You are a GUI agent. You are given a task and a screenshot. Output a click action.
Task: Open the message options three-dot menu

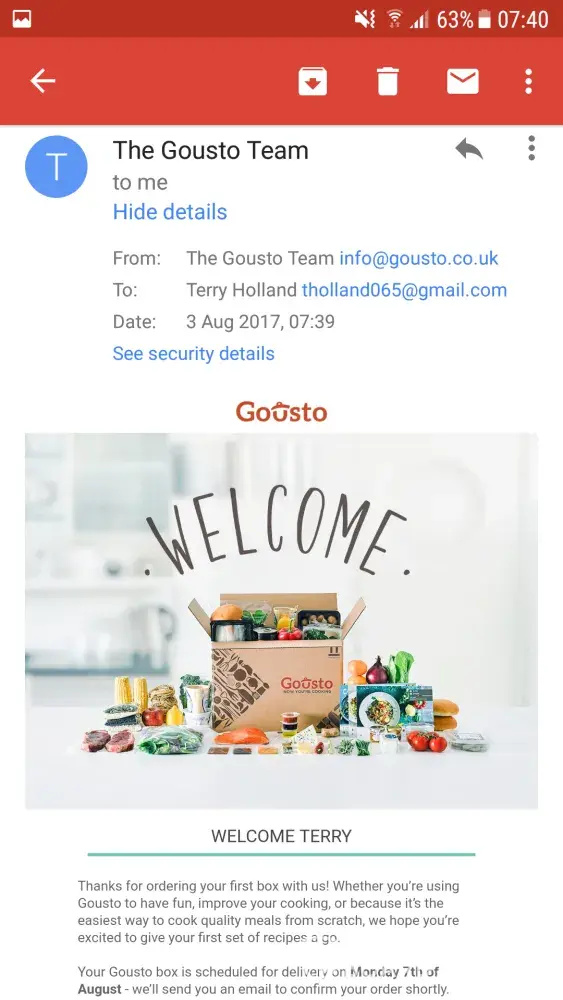(531, 149)
